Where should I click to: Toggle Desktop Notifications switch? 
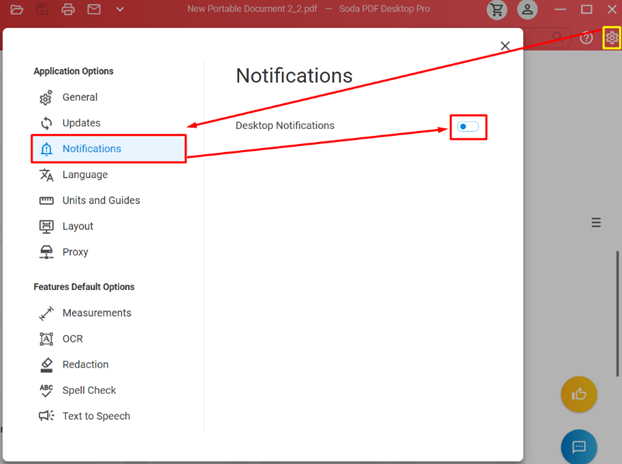pyautogui.click(x=468, y=127)
